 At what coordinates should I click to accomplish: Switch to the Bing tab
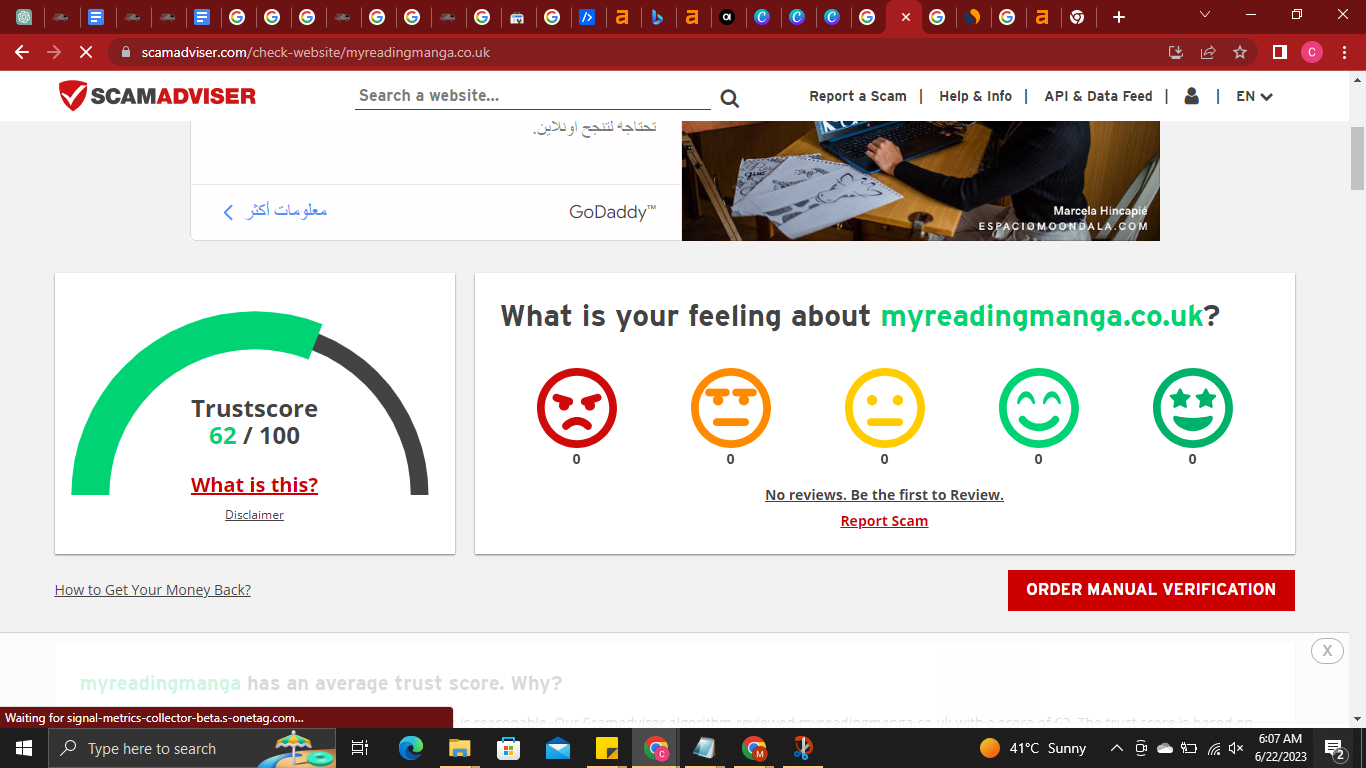click(657, 17)
